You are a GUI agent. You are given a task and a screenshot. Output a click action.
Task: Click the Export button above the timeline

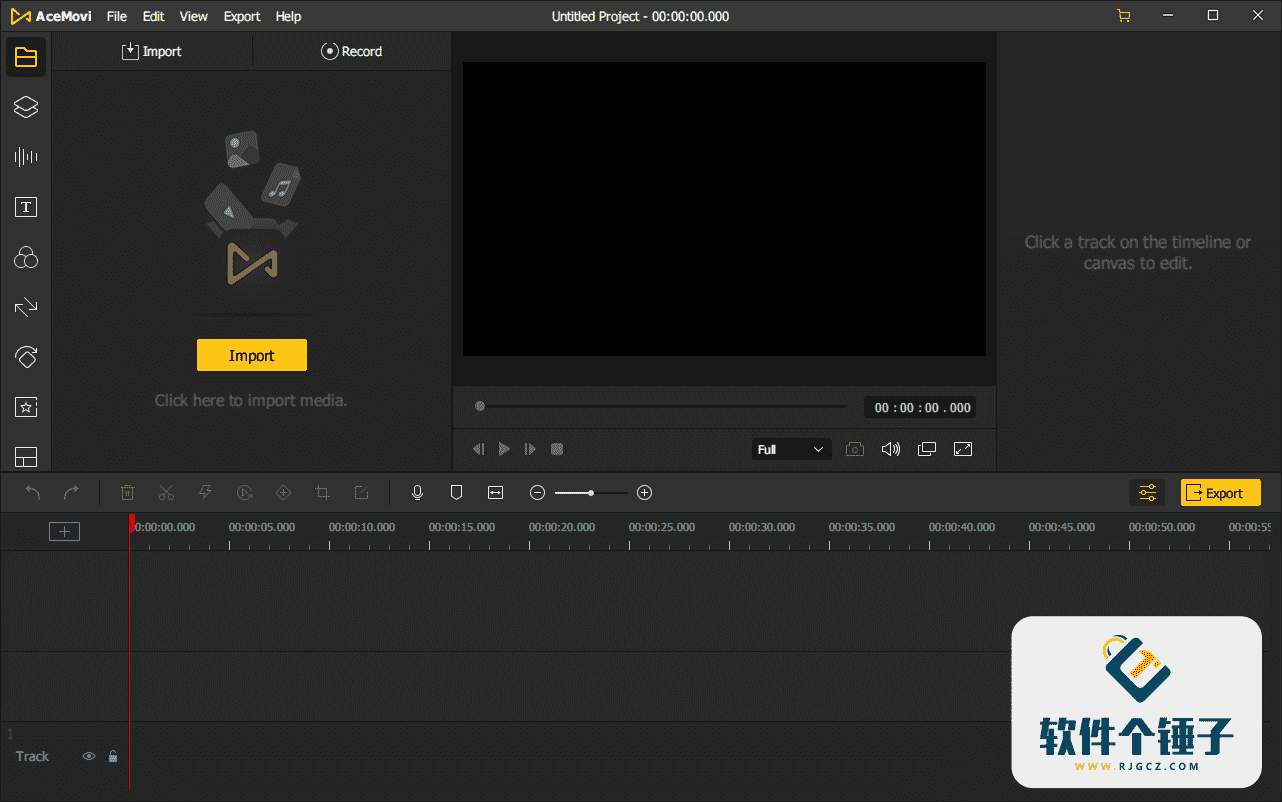[x=1220, y=492]
